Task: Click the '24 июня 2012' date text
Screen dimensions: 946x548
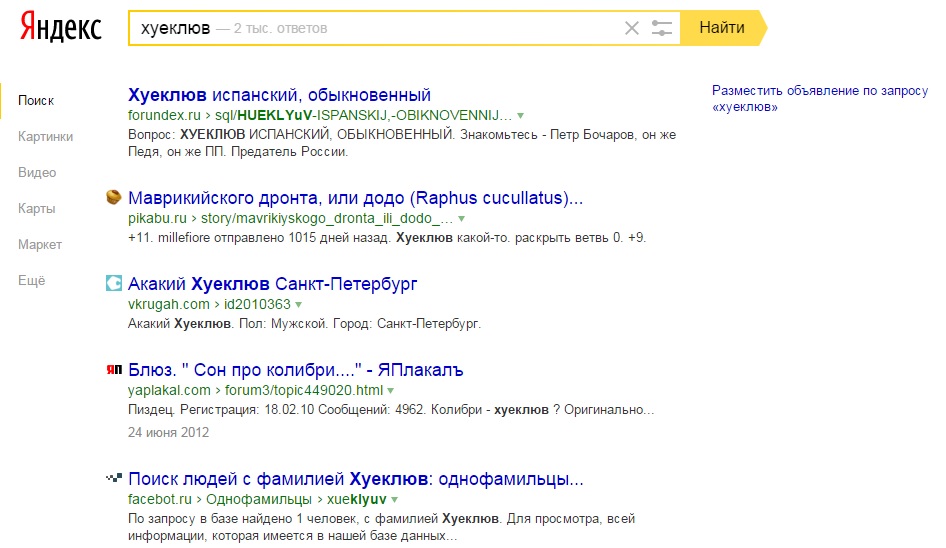Action: point(168,432)
